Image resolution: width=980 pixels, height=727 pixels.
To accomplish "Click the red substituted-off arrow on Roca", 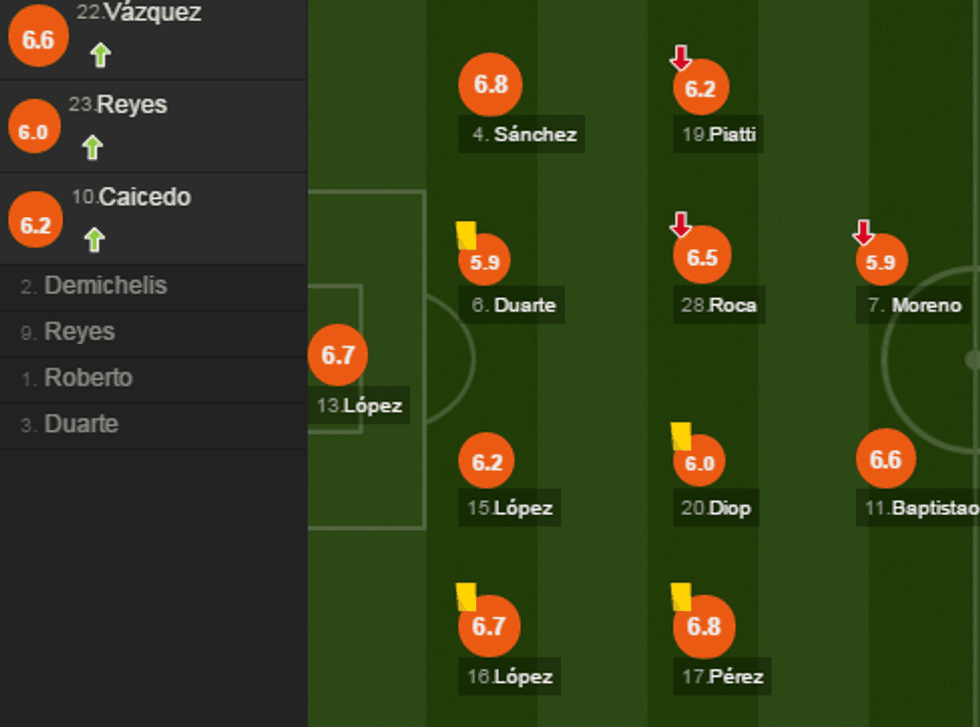I will pos(680,225).
